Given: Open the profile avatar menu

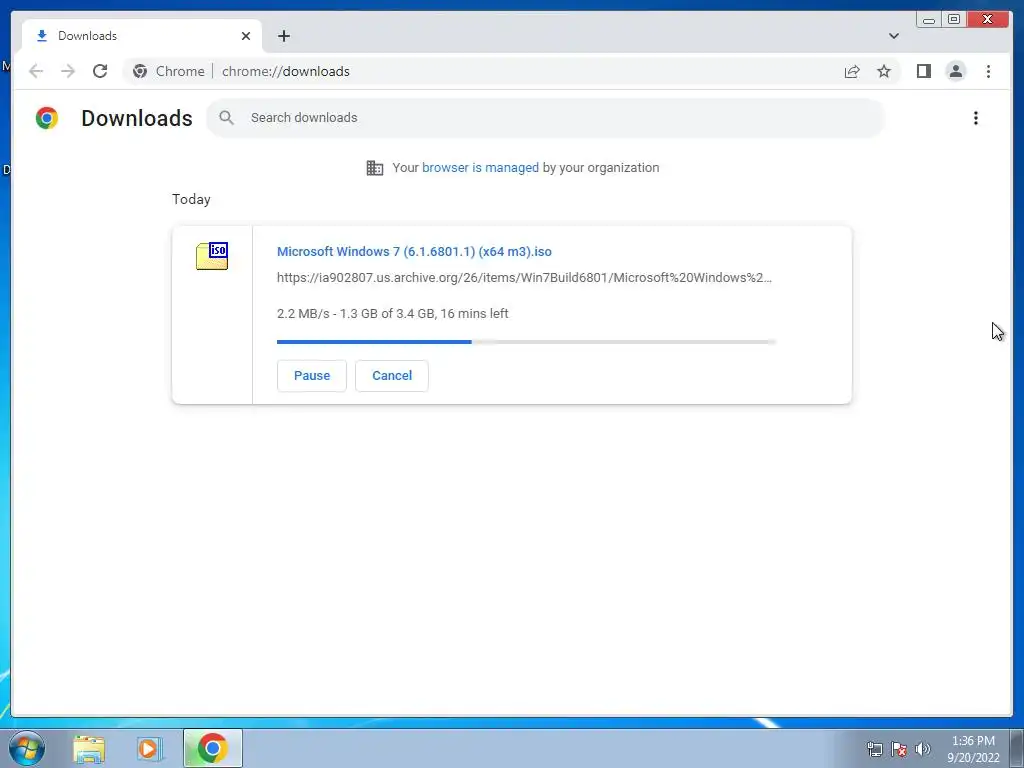Looking at the screenshot, I should pyautogui.click(x=955, y=71).
